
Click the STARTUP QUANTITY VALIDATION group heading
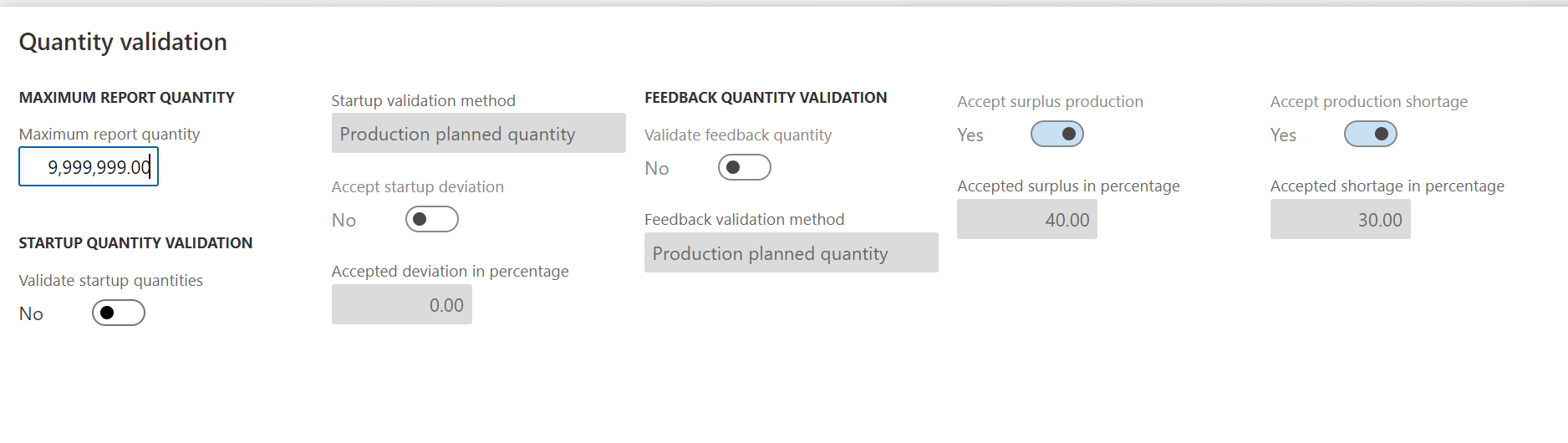pyautogui.click(x=135, y=243)
